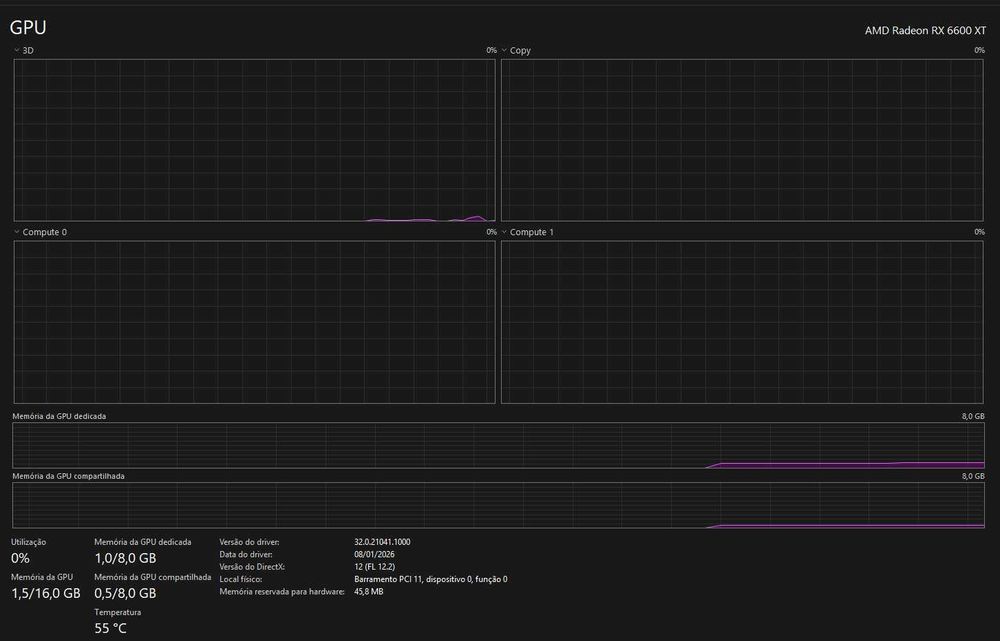The height and width of the screenshot is (641, 1000).
Task: Click the GPU heading title
Action: click(28, 27)
